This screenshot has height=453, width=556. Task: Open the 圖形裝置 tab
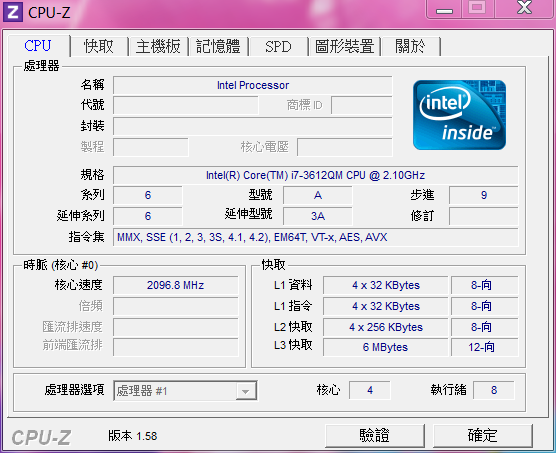pyautogui.click(x=344, y=46)
